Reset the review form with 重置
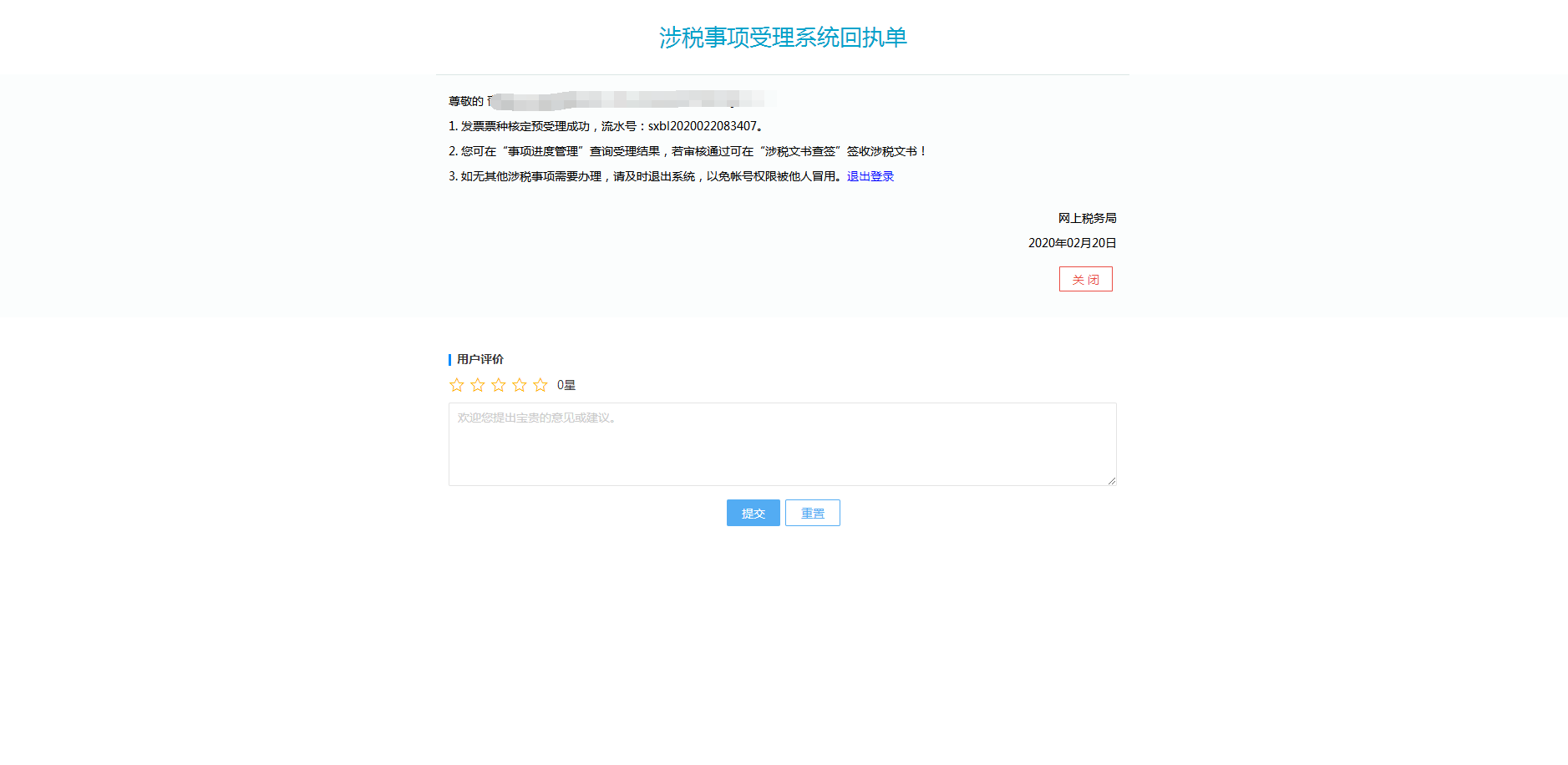Image resolution: width=1568 pixels, height=765 pixels. coord(813,513)
